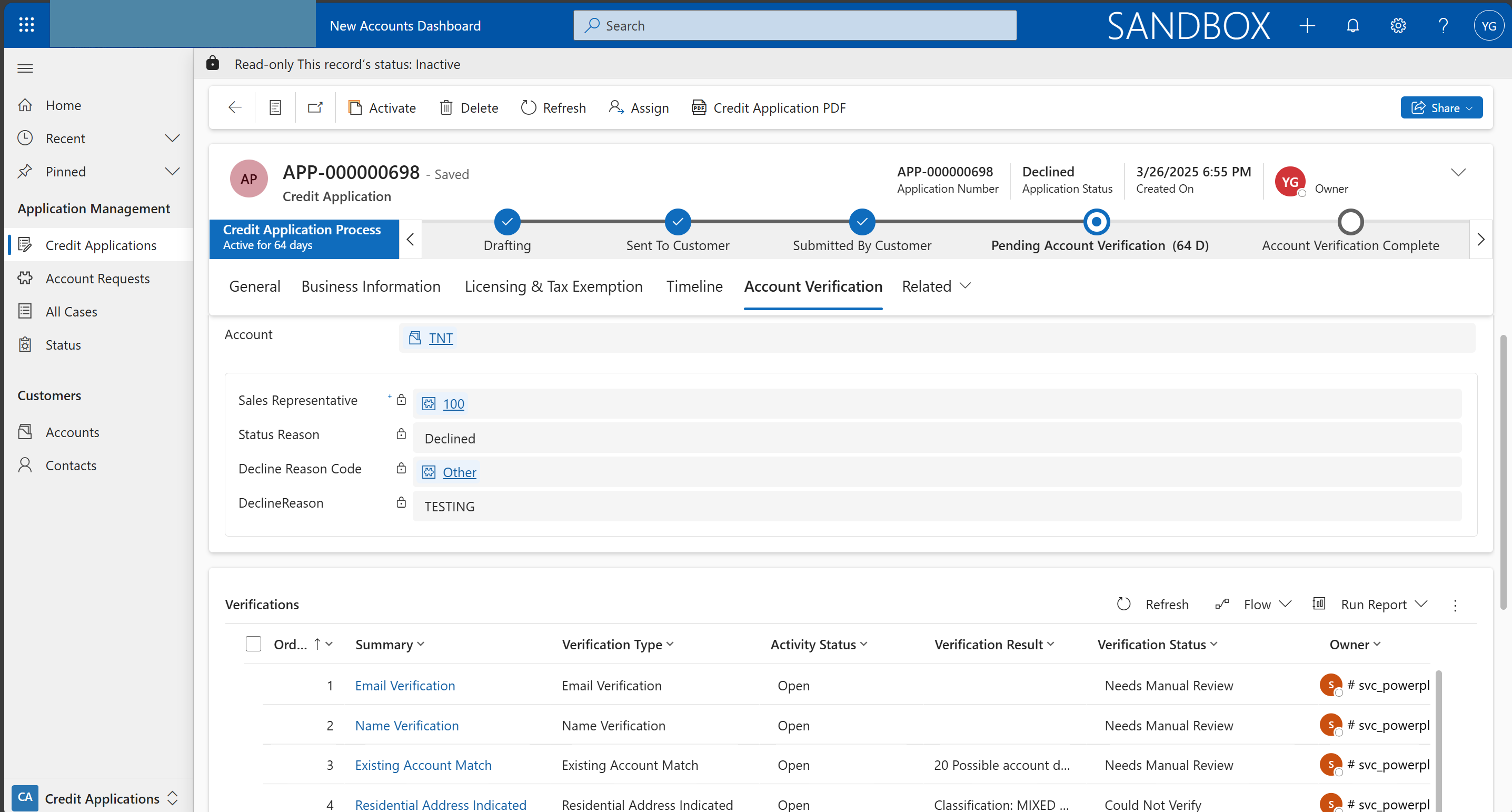Open Verification Status column menu
The width and height of the screenshot is (1512, 812).
(x=1158, y=645)
